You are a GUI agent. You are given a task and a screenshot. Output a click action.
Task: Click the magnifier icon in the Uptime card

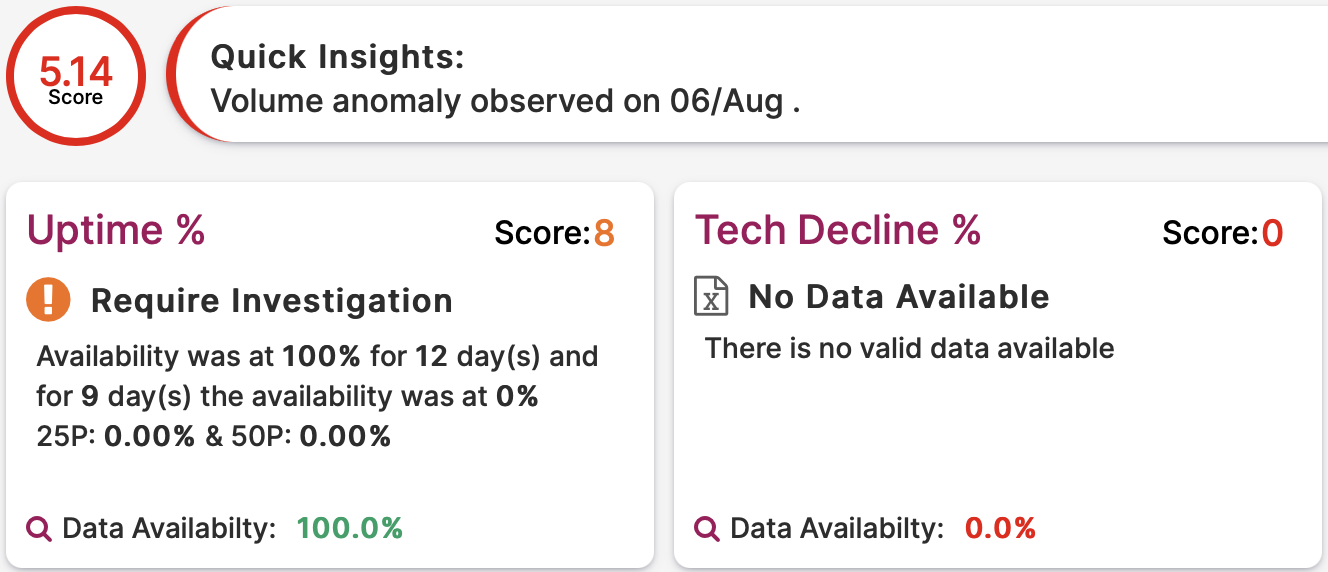pos(39,528)
